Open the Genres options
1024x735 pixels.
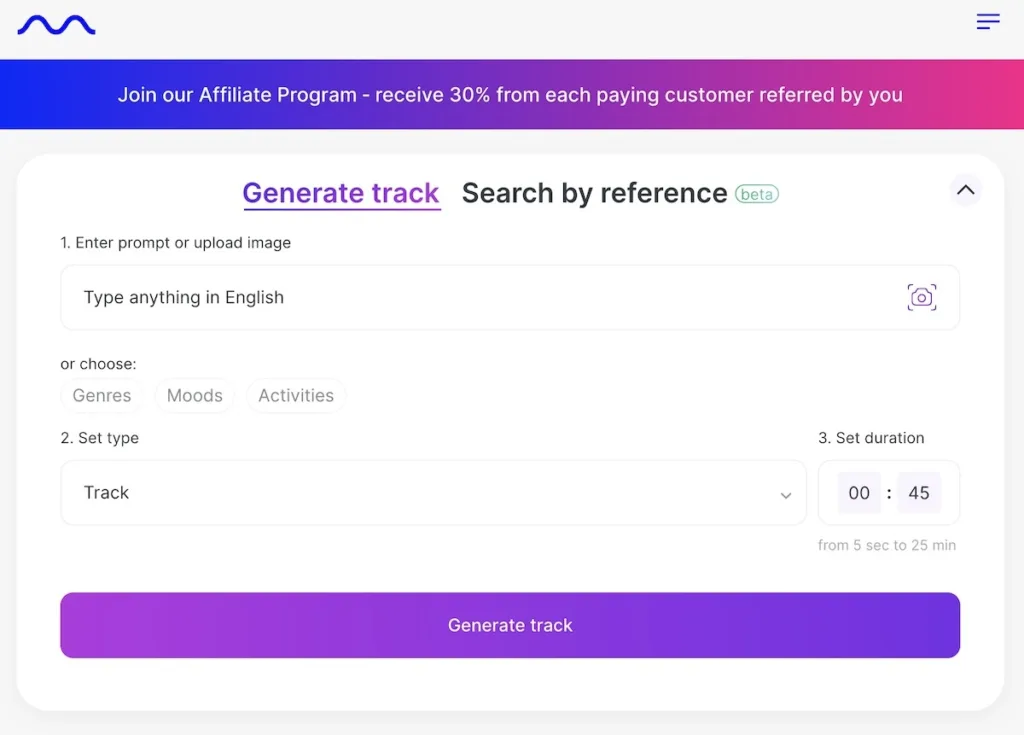coord(102,395)
